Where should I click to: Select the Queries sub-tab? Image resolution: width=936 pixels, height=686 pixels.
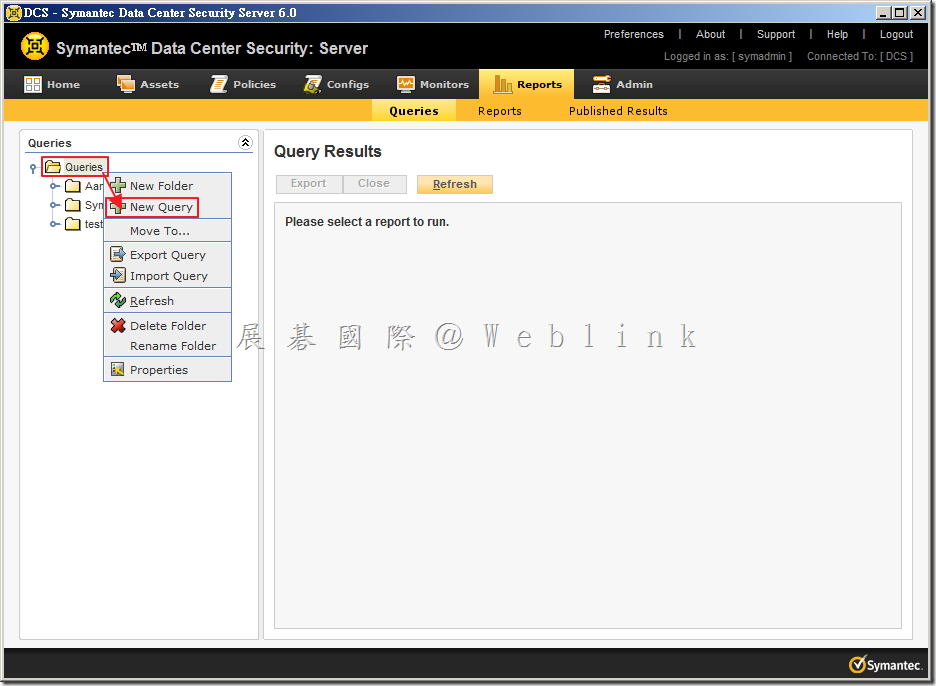(x=414, y=110)
